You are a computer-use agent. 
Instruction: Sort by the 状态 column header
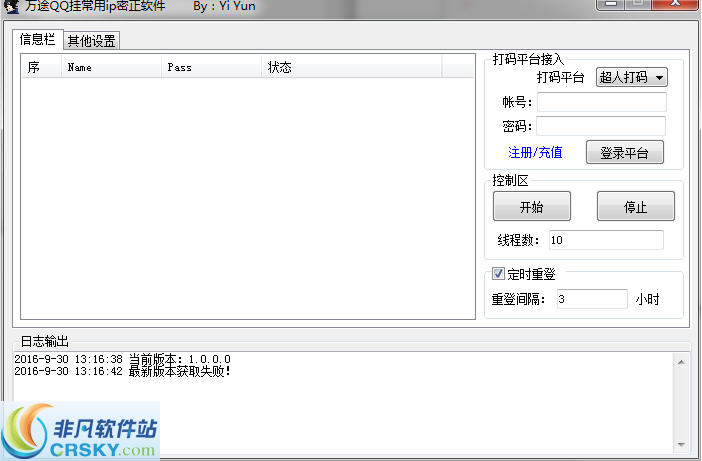click(352, 67)
